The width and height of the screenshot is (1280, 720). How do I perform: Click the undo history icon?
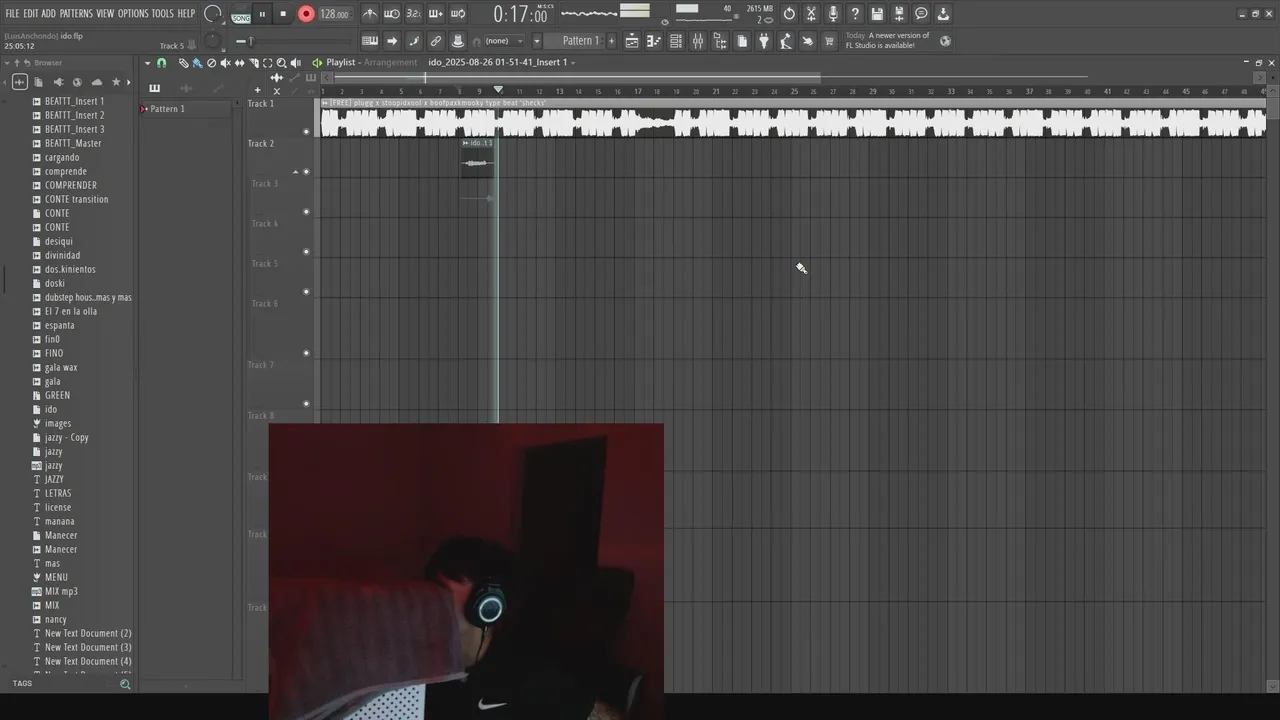pyautogui.click(x=788, y=14)
